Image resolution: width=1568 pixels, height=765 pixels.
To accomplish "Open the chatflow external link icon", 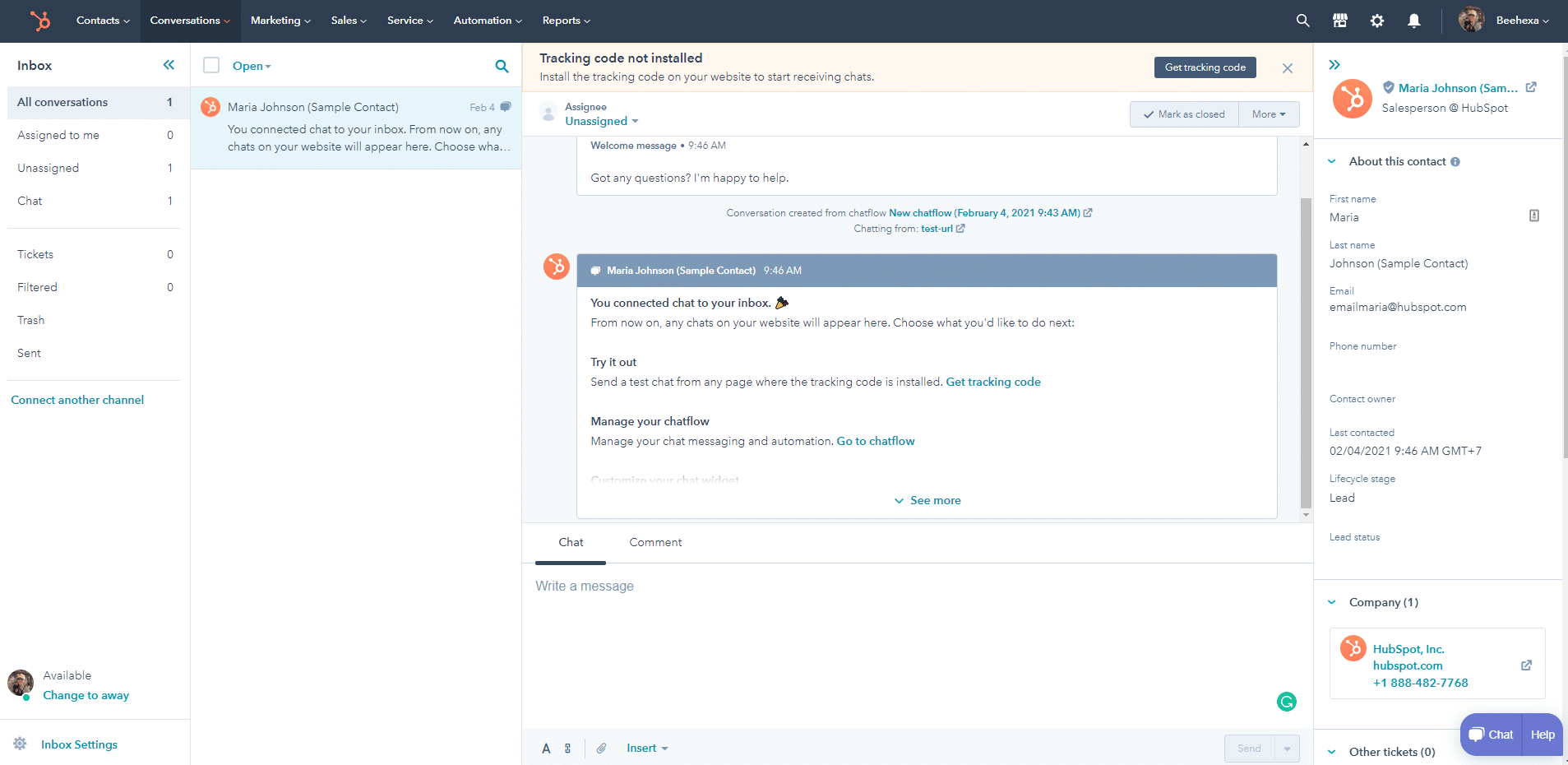I will point(1088,212).
